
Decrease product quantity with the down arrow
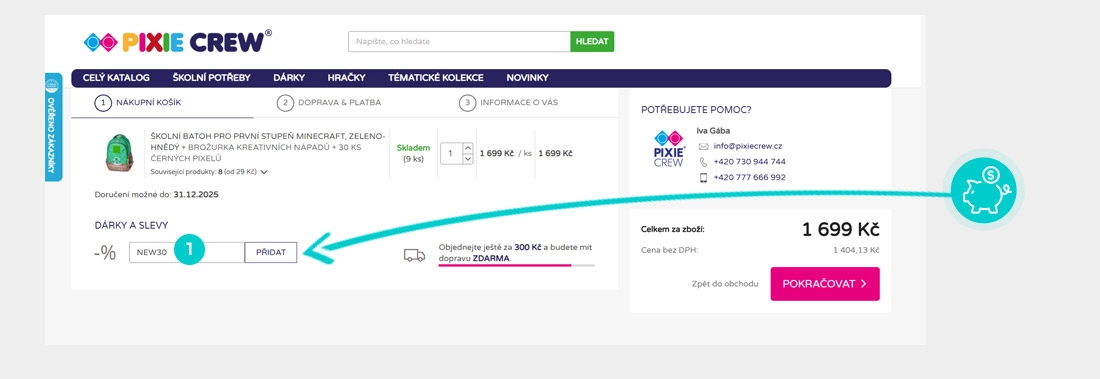tap(468, 159)
